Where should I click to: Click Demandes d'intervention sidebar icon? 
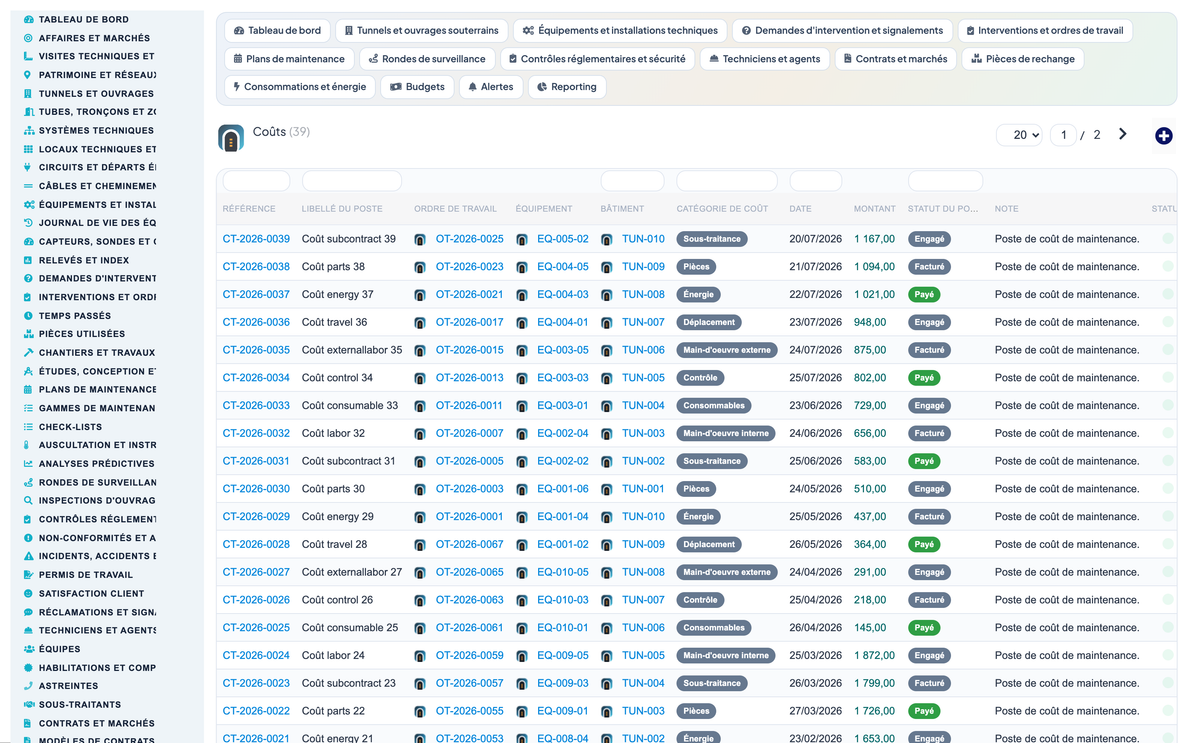point(28,278)
